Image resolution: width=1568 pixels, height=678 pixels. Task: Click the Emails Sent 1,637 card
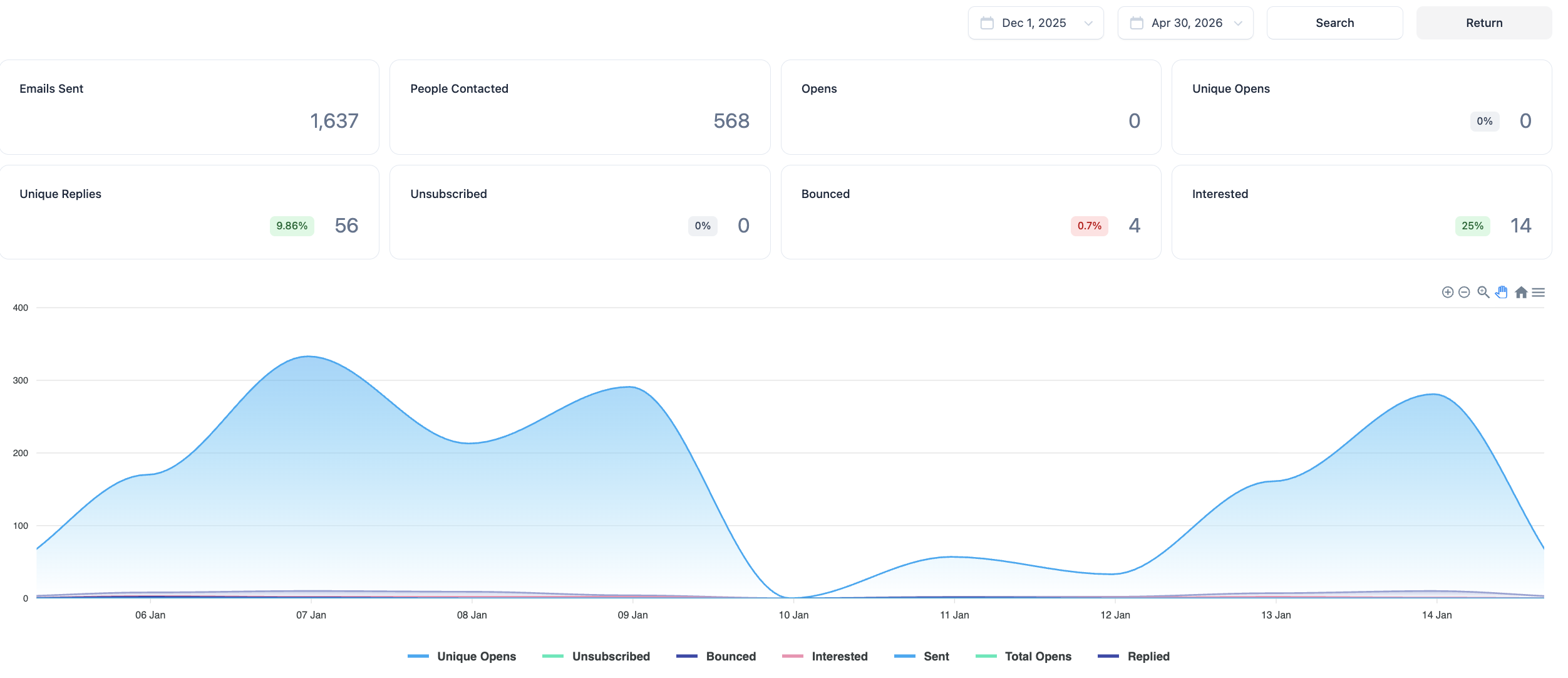tap(189, 107)
